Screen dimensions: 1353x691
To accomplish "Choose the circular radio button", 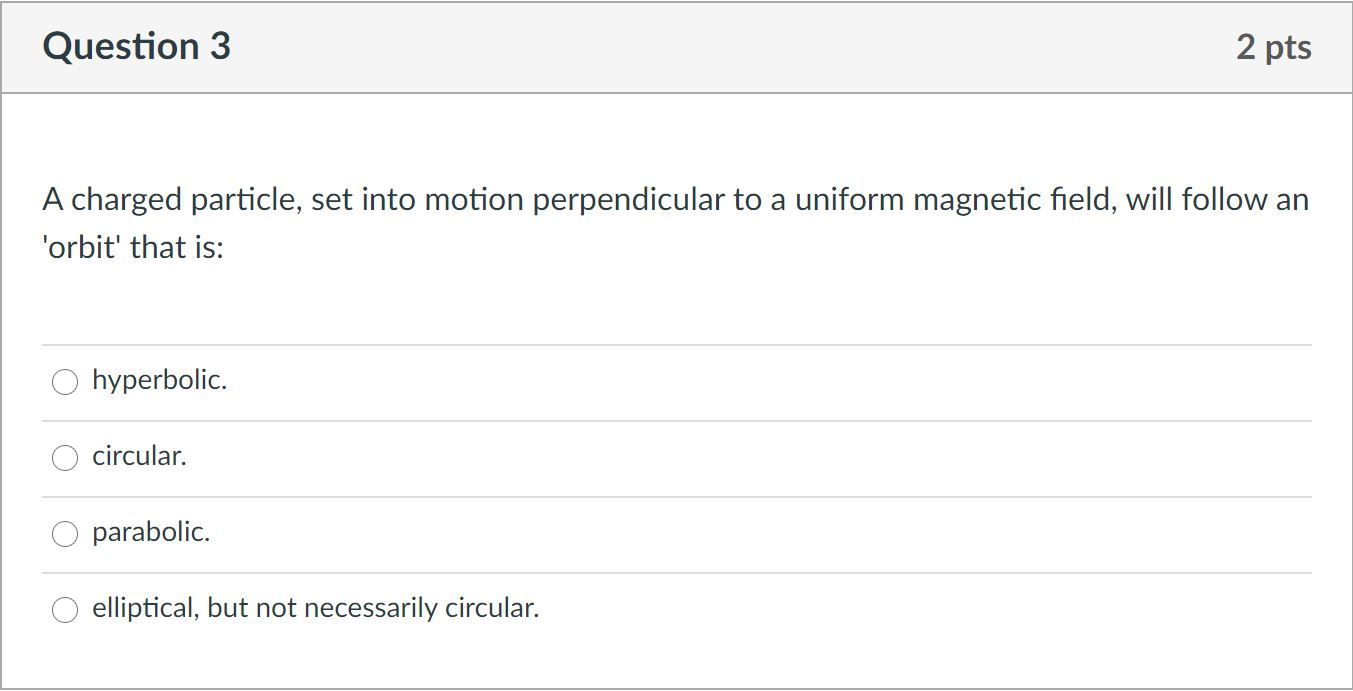I will (65, 458).
